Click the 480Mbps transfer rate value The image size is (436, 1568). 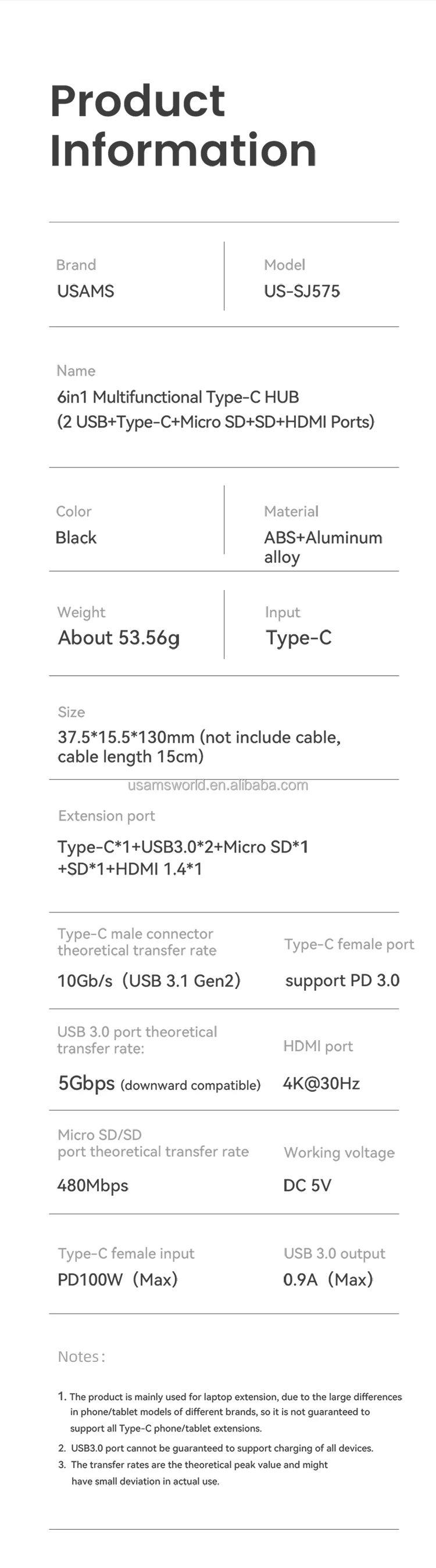pyautogui.click(x=92, y=1185)
